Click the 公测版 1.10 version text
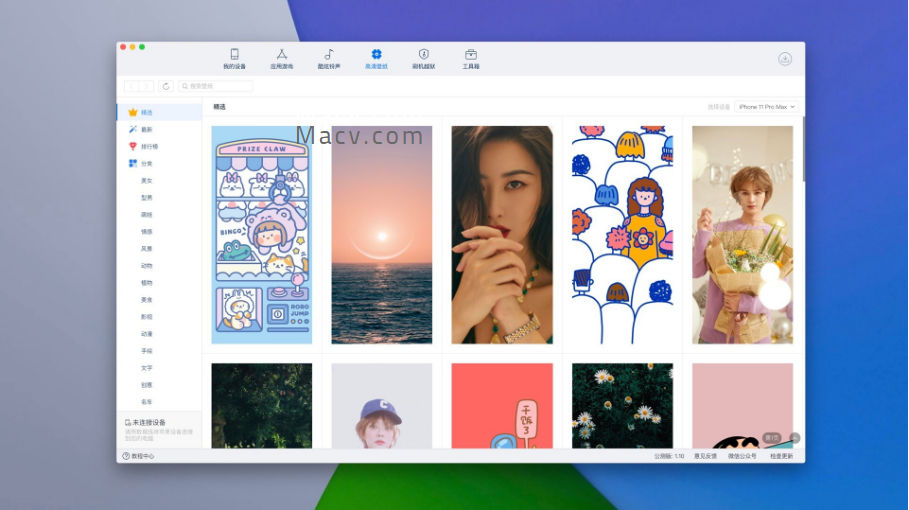Image resolution: width=909 pixels, height=510 pixels. 669,456
